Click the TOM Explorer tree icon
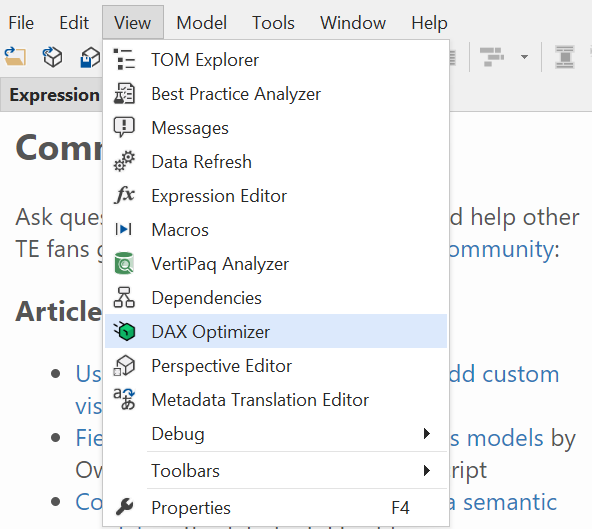This screenshot has width=592, height=529. point(124,60)
